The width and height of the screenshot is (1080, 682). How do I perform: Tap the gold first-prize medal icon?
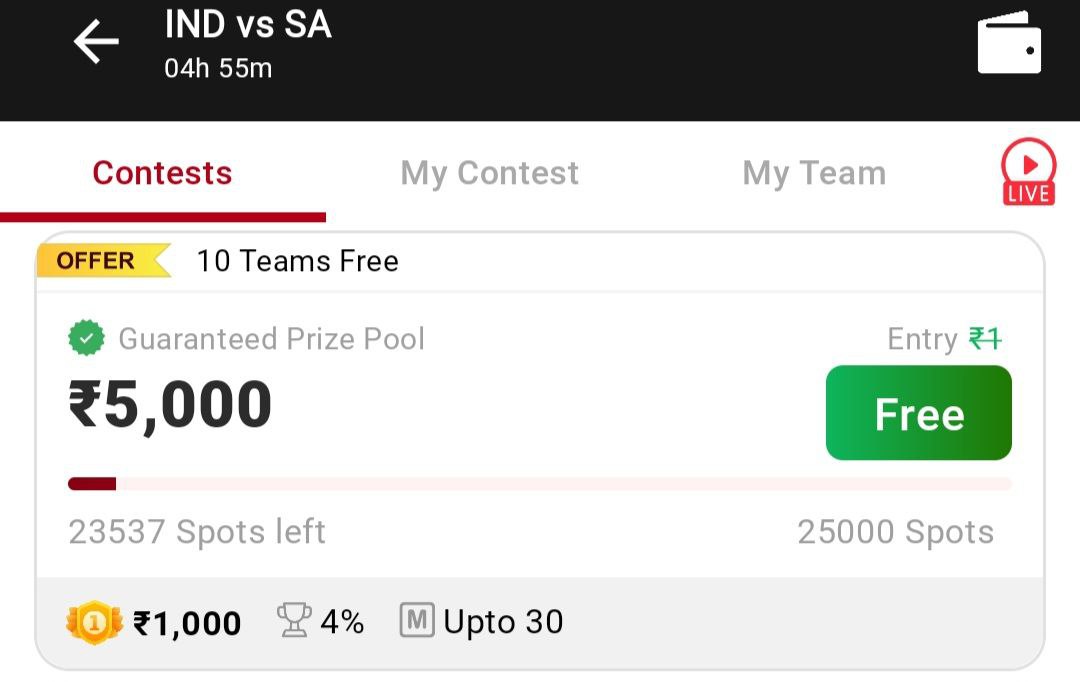click(x=93, y=623)
